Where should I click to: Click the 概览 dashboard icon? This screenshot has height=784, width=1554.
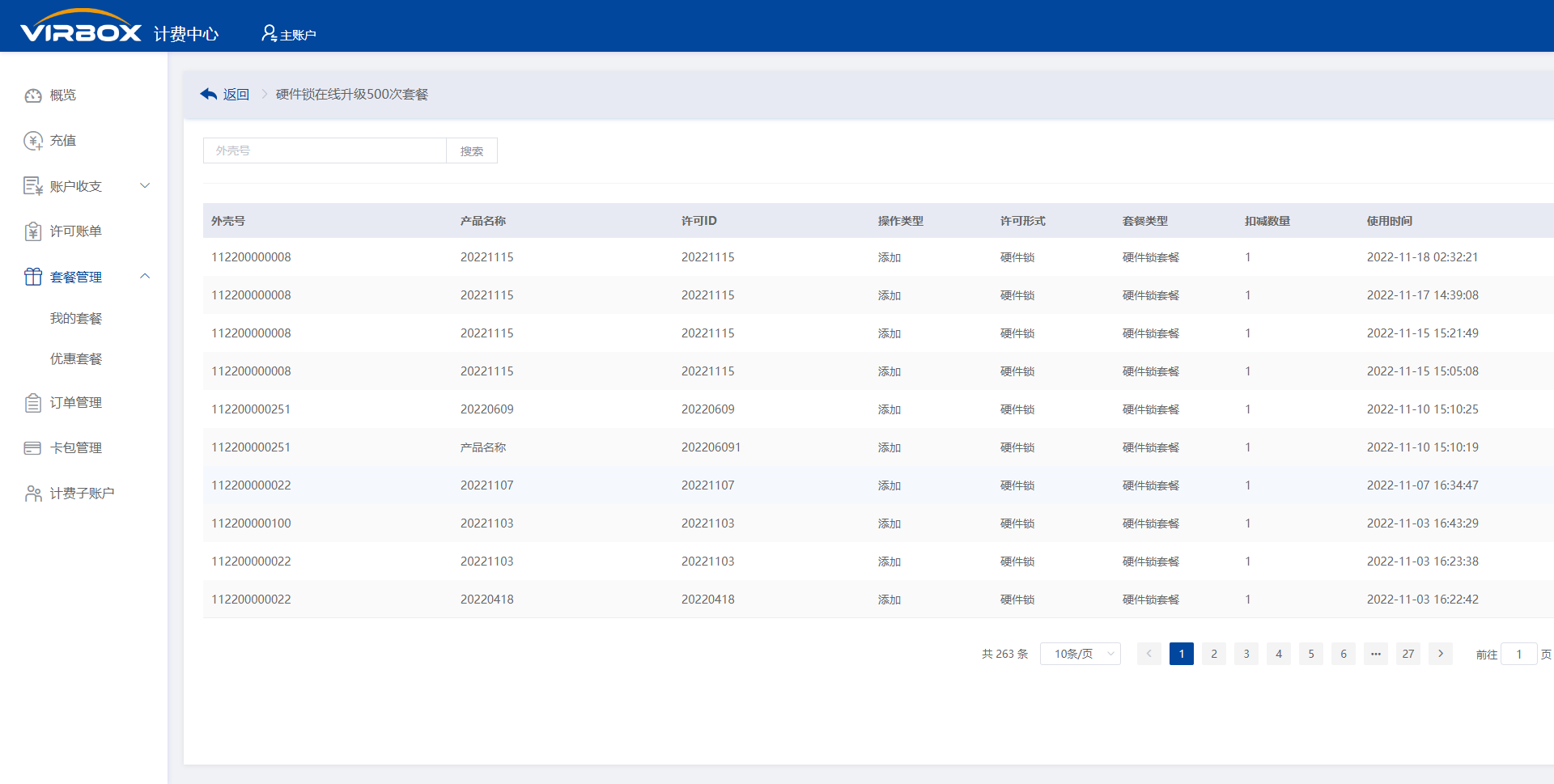click(33, 95)
